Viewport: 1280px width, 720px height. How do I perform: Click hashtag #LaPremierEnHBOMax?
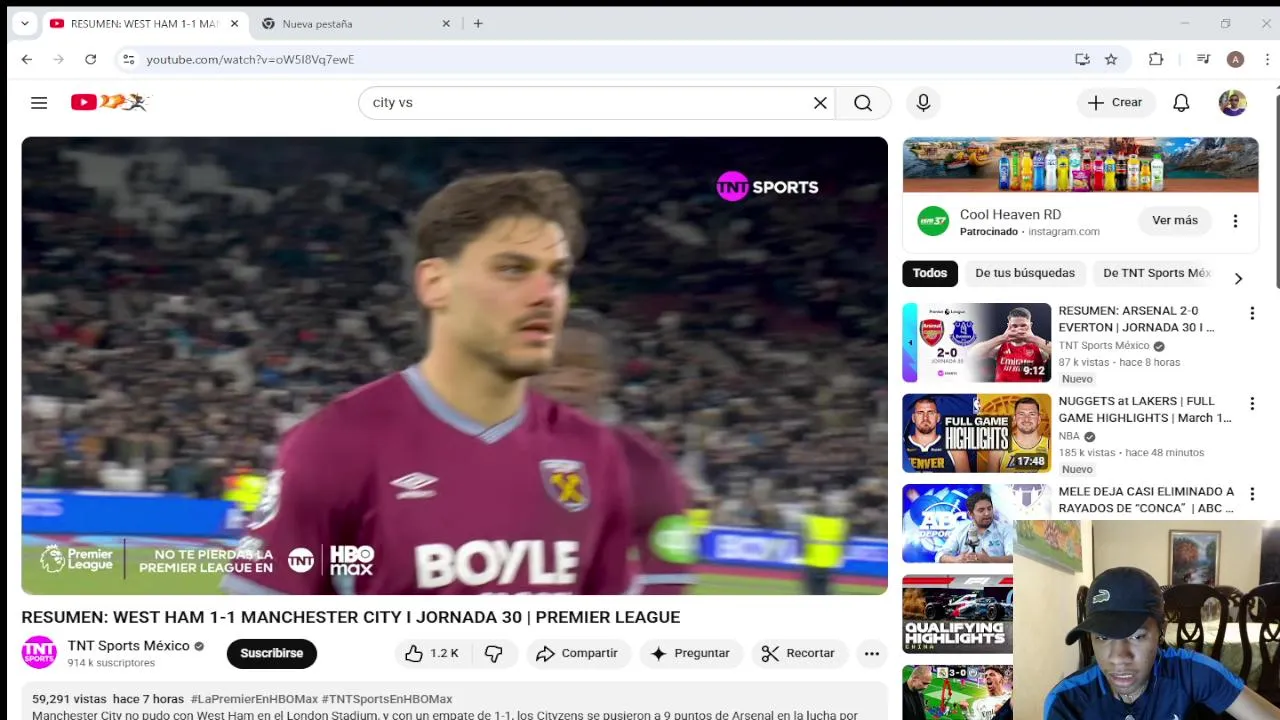(254, 699)
